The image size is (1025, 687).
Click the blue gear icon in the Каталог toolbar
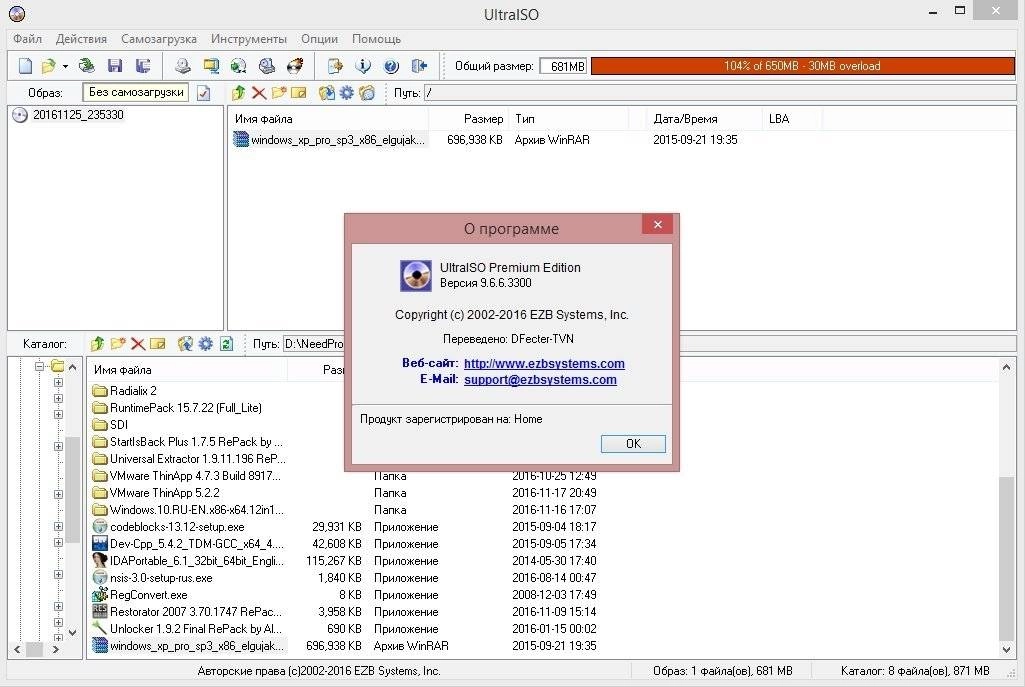click(205, 343)
